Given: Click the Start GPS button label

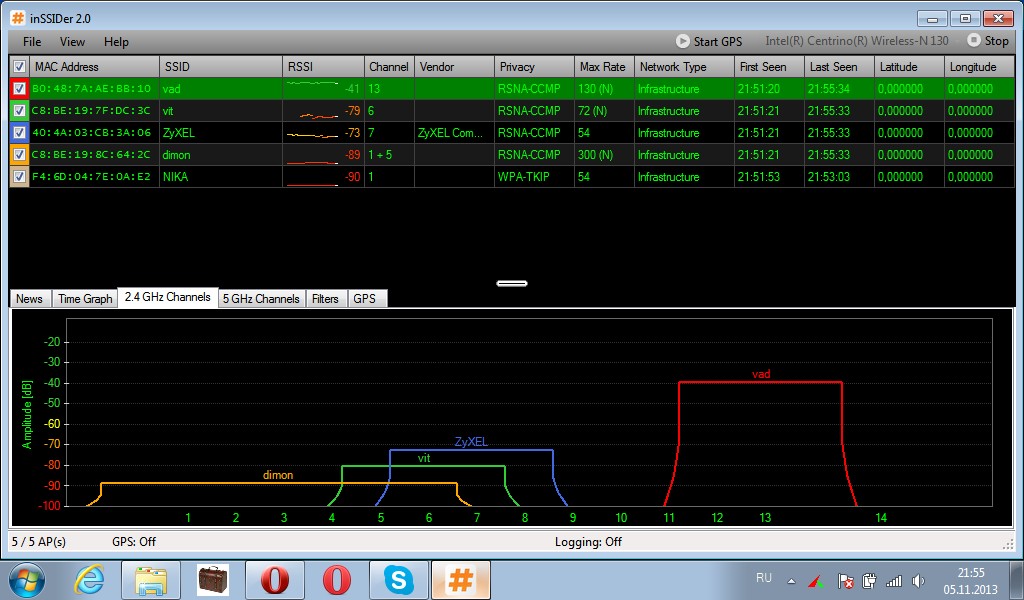Looking at the screenshot, I should [x=718, y=42].
